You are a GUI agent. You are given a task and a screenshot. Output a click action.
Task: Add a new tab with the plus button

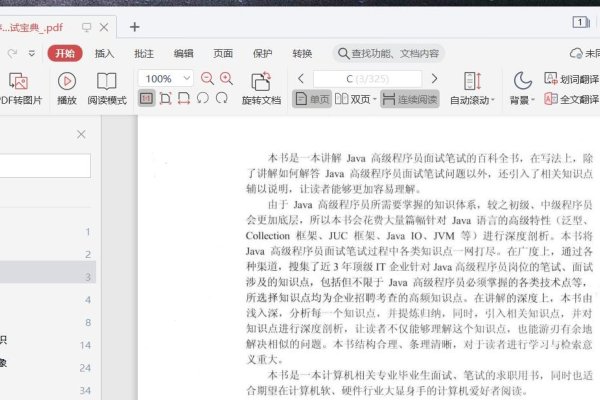click(134, 27)
